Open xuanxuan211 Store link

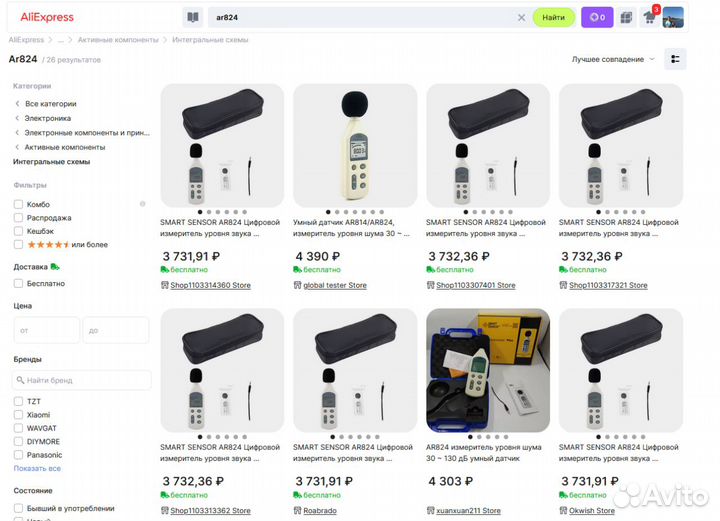(468, 511)
